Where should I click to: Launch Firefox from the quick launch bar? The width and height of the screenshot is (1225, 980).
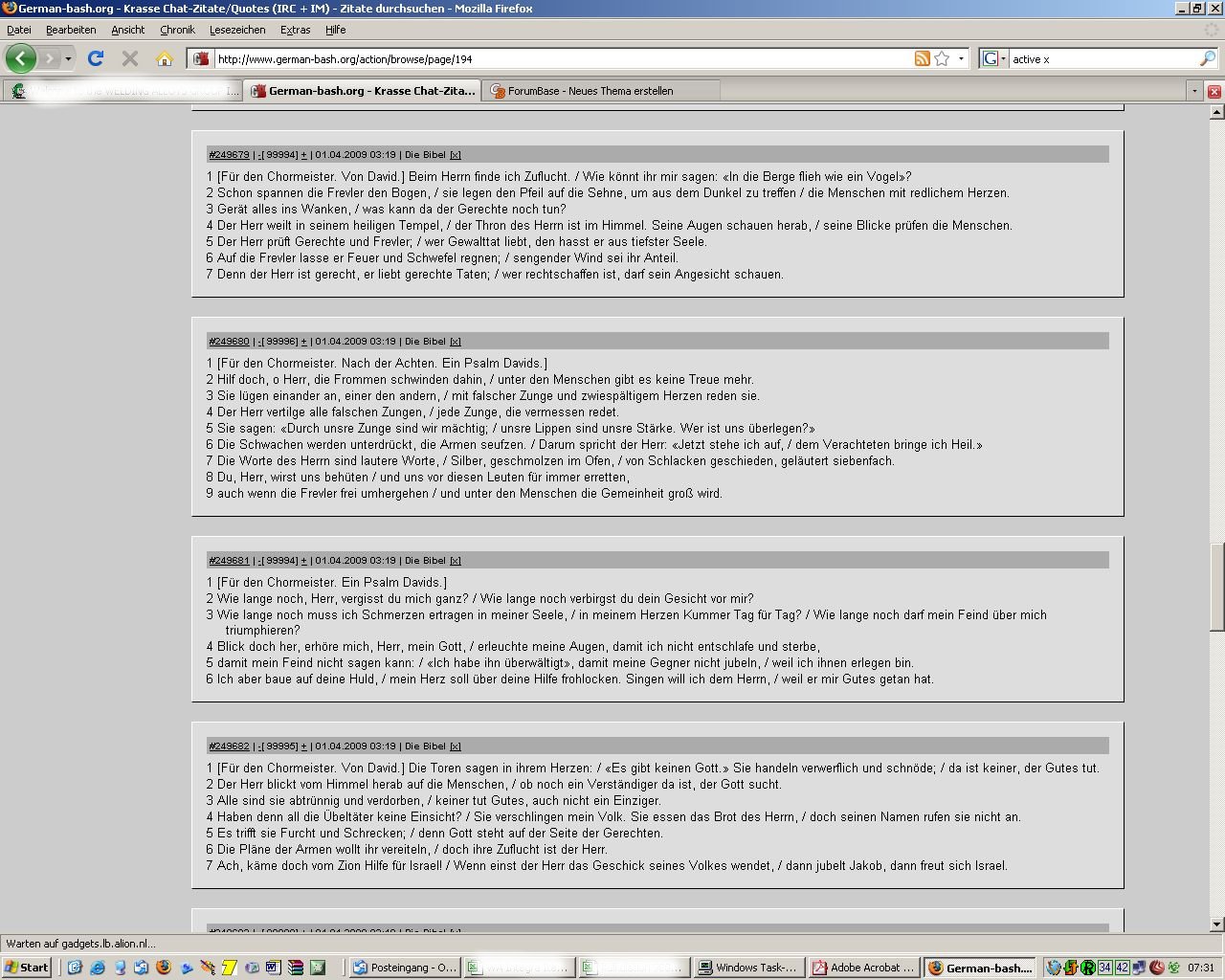pos(163,968)
